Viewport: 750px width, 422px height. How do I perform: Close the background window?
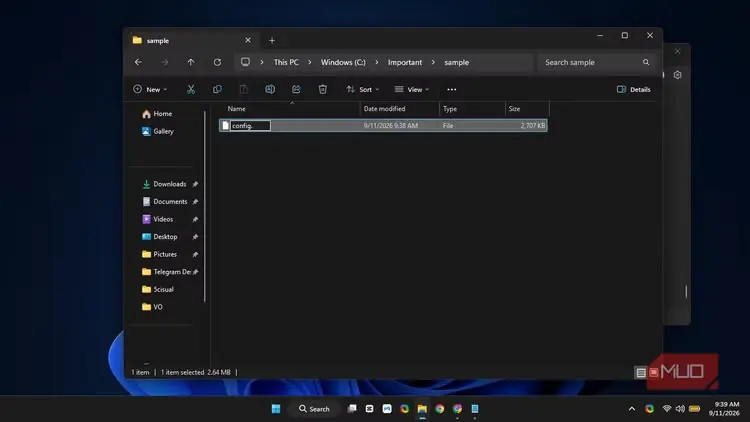click(677, 51)
